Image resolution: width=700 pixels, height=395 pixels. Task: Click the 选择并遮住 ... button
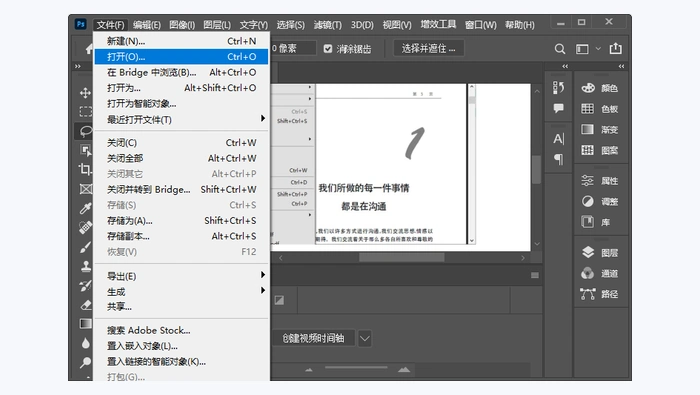[428, 48]
